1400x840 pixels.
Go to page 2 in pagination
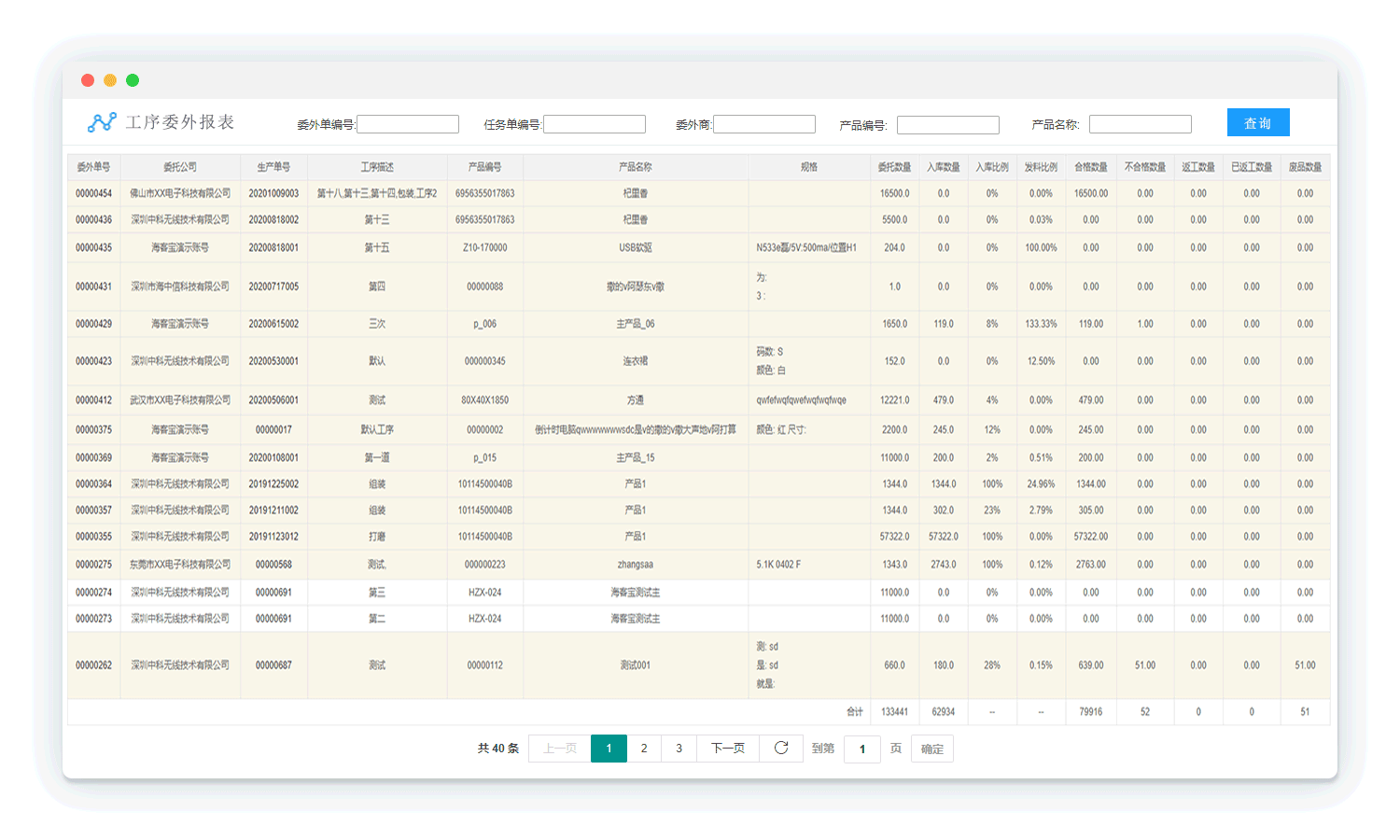click(644, 749)
